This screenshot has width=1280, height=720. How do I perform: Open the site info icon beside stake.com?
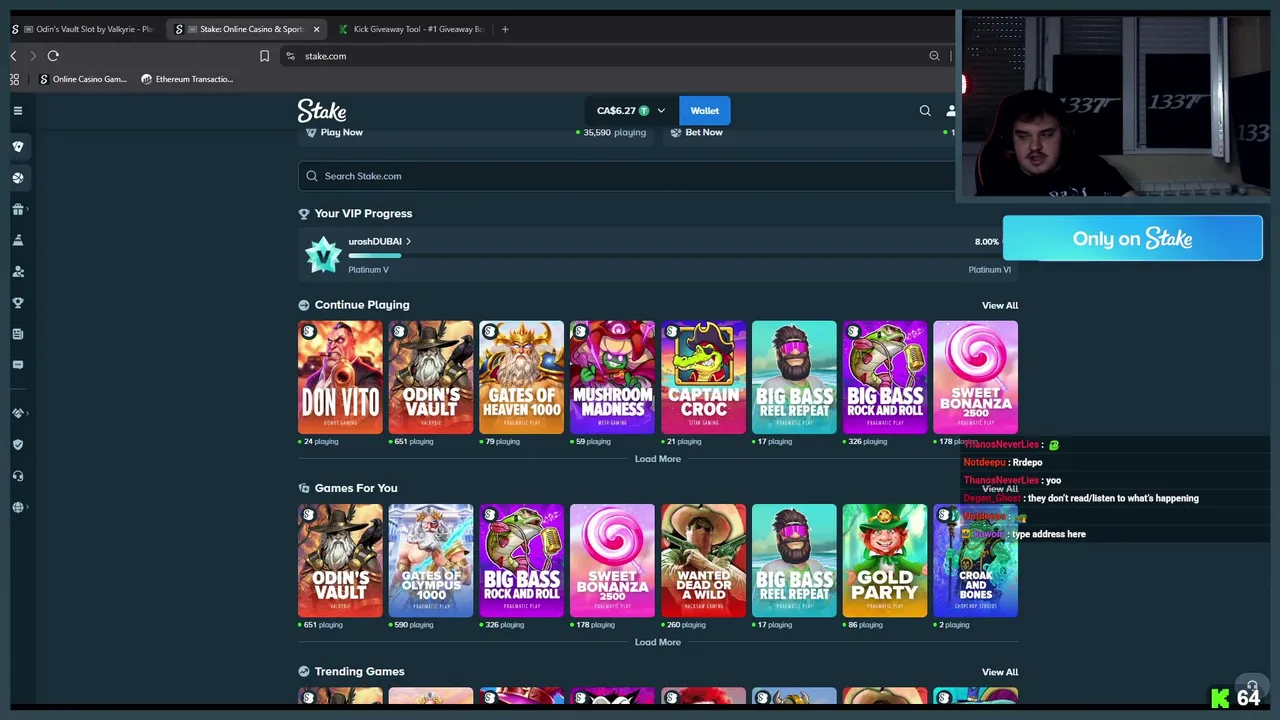[x=290, y=56]
